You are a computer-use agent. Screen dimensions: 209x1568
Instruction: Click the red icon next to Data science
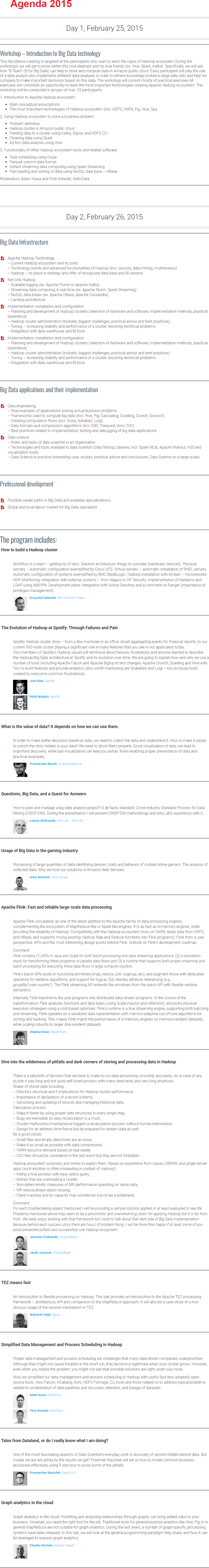[2, 437]
